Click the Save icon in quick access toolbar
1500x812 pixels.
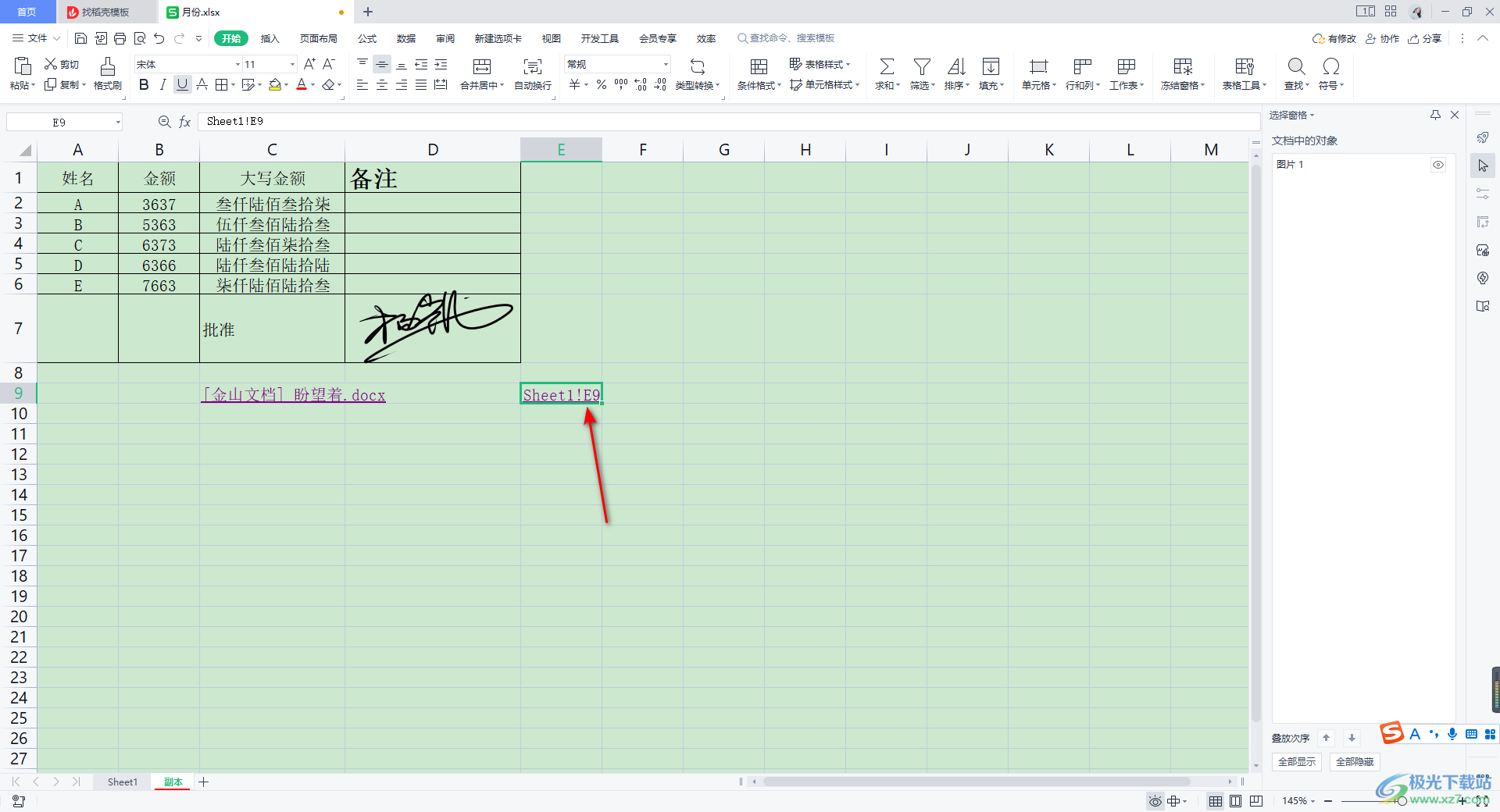click(x=80, y=38)
